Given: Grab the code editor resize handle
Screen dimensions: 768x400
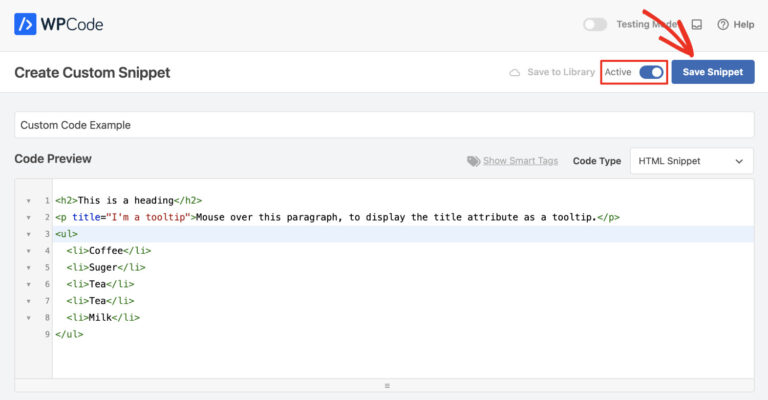Looking at the screenshot, I should pos(387,385).
